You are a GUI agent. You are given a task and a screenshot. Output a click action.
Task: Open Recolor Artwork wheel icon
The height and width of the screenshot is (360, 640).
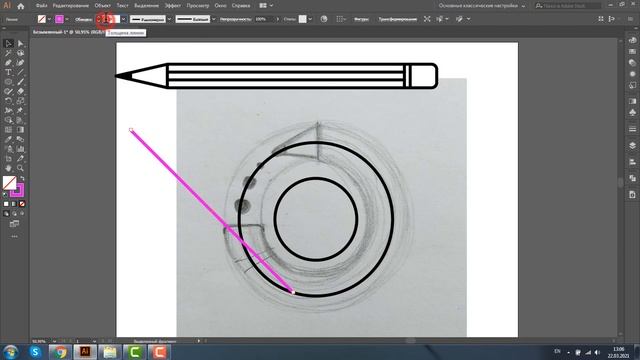pyautogui.click(x=324, y=19)
